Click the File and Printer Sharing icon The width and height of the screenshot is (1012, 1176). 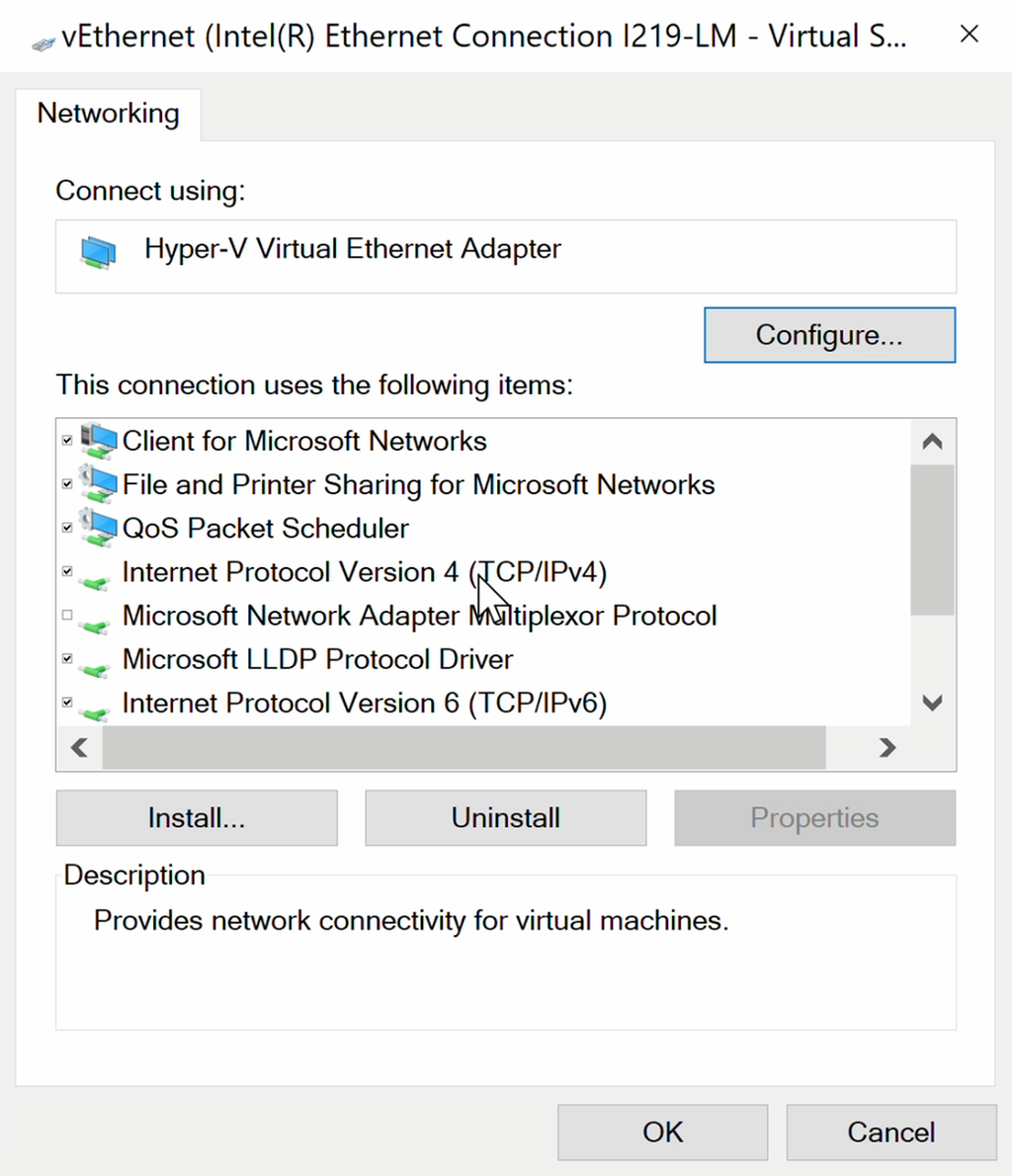[99, 484]
